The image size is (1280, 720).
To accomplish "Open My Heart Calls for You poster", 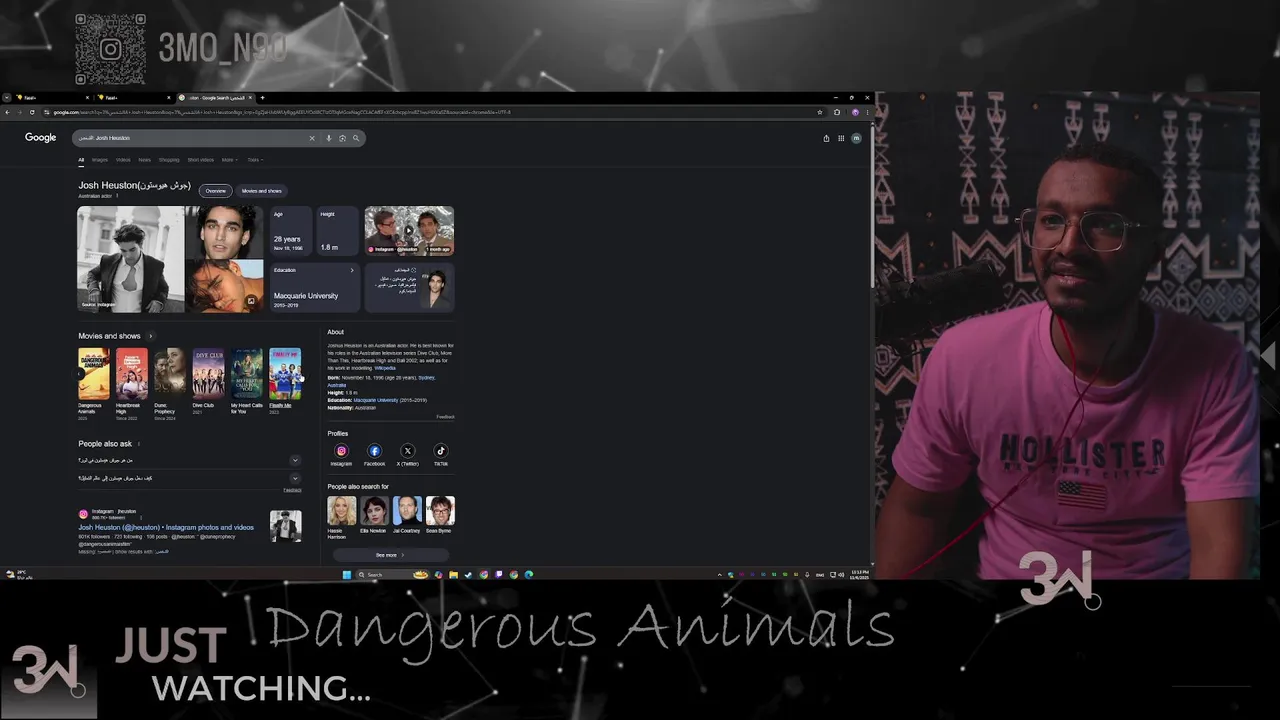I will point(247,373).
